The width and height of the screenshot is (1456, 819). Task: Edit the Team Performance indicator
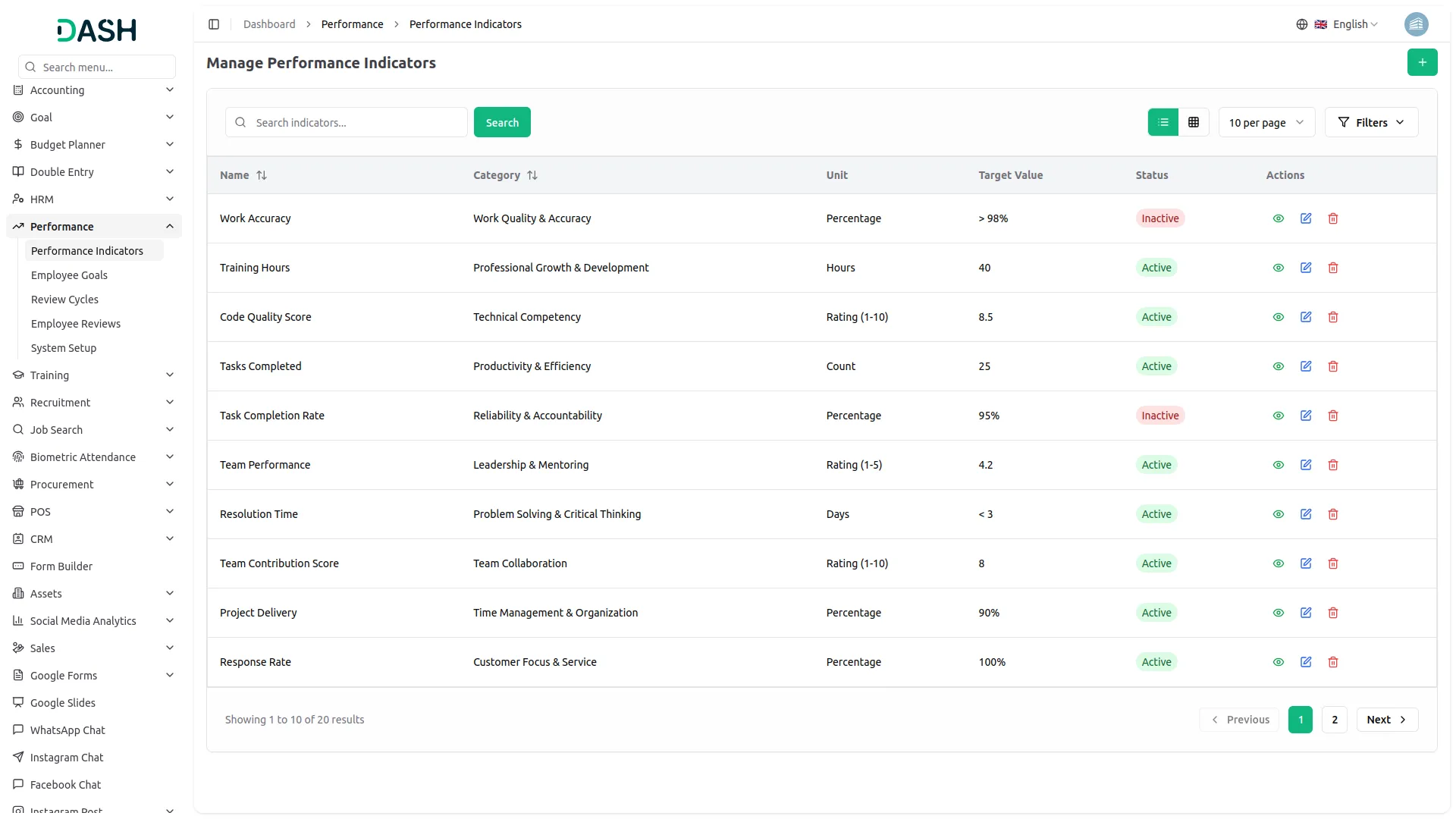click(1305, 465)
